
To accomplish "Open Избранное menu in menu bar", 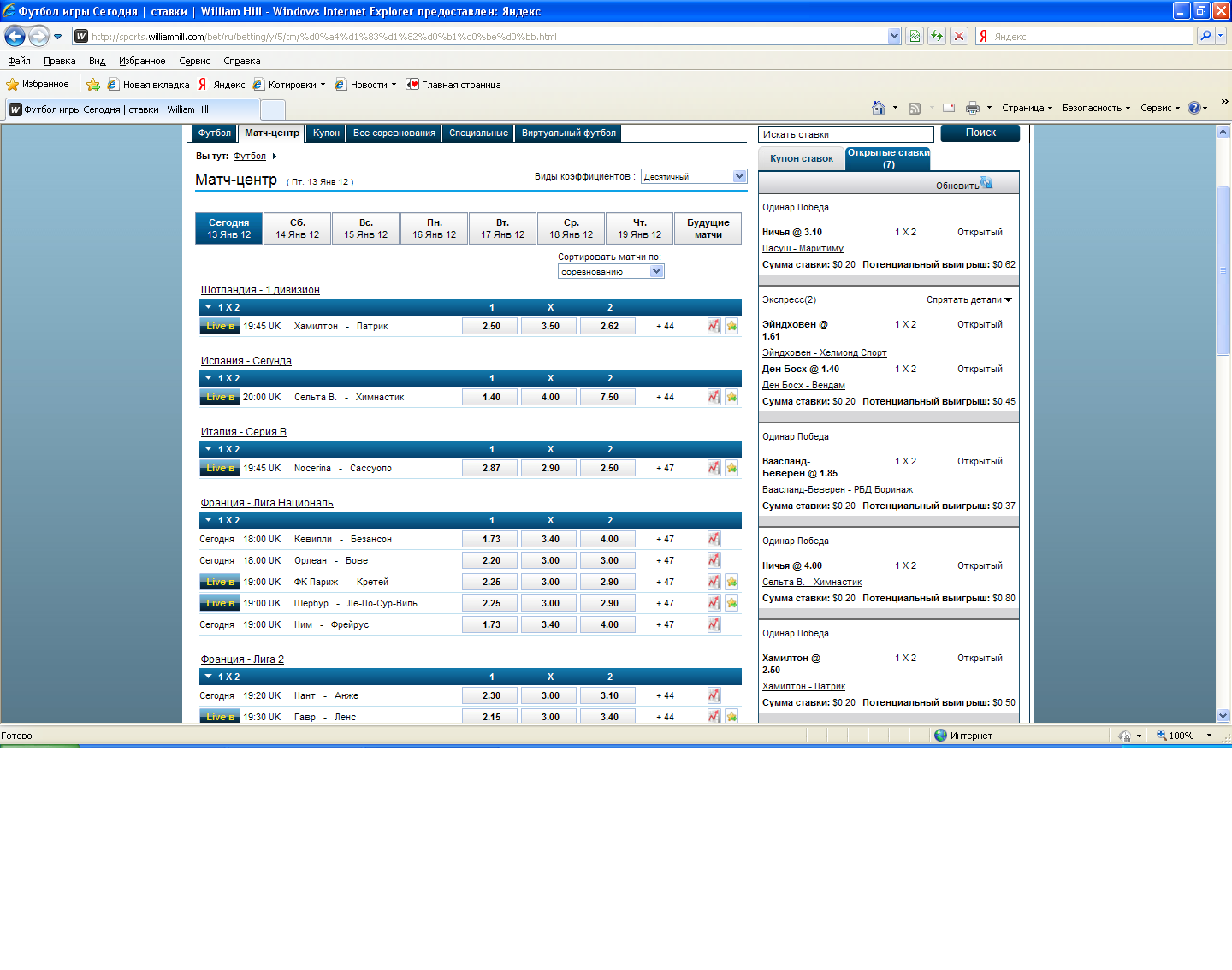I will point(141,61).
